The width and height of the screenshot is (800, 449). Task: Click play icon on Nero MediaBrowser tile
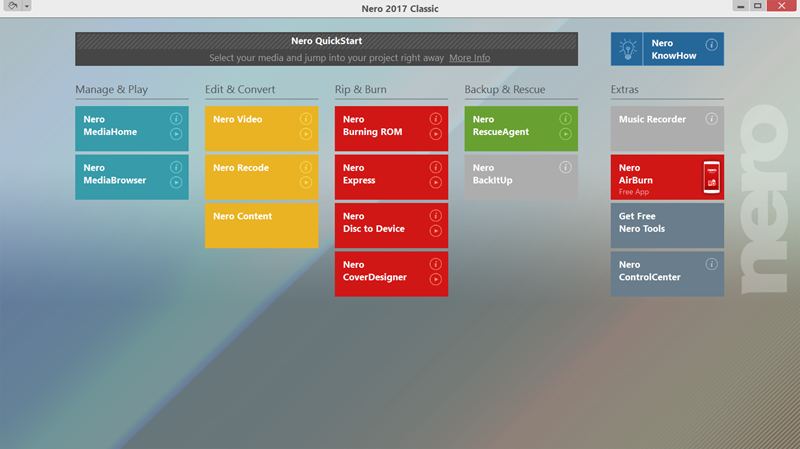click(x=176, y=182)
